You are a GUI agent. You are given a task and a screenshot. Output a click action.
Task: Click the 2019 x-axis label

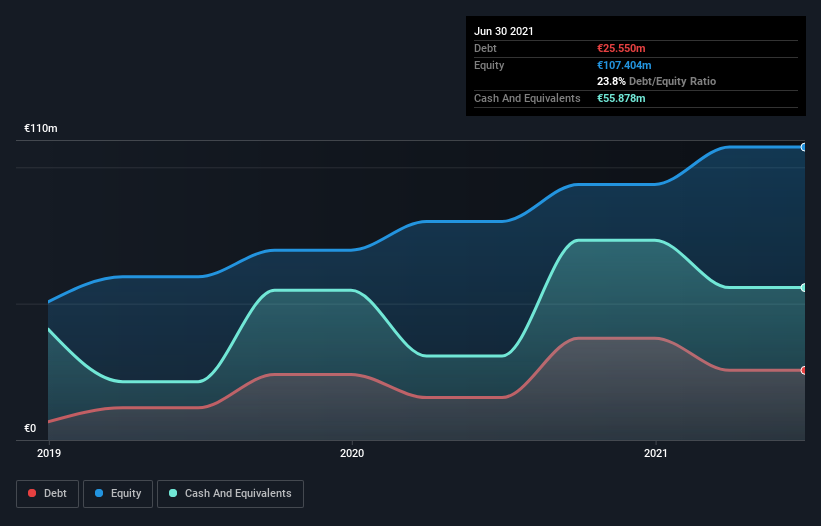coord(49,453)
